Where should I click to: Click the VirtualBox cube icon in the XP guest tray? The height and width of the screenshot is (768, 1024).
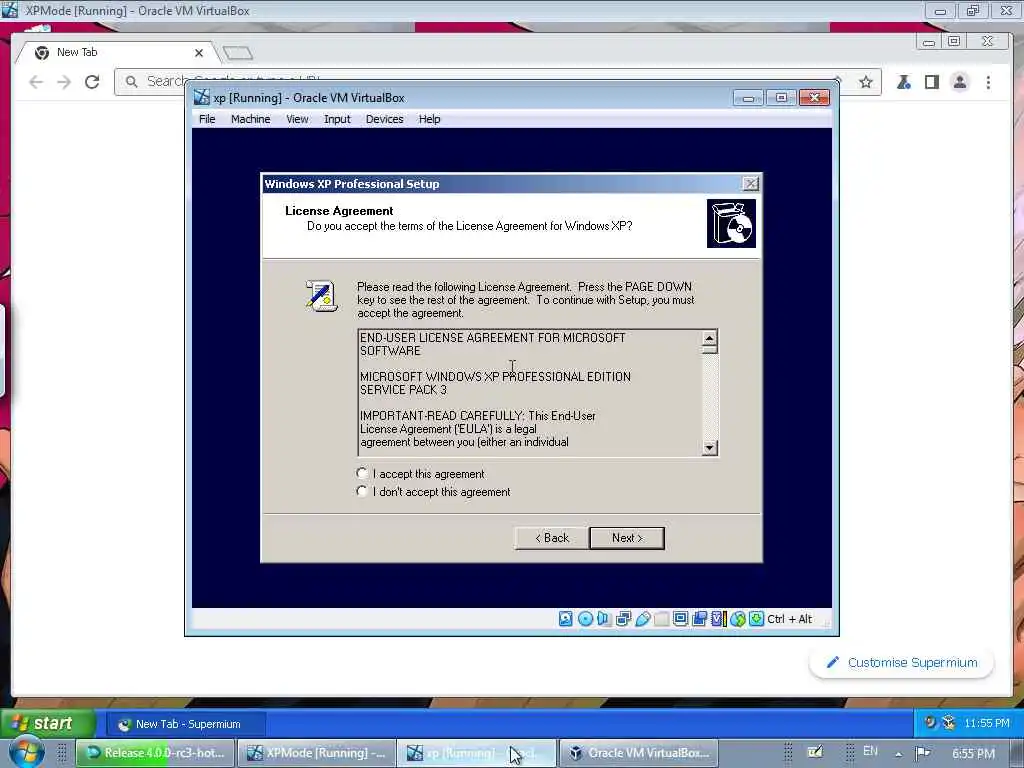pyautogui.click(x=949, y=722)
